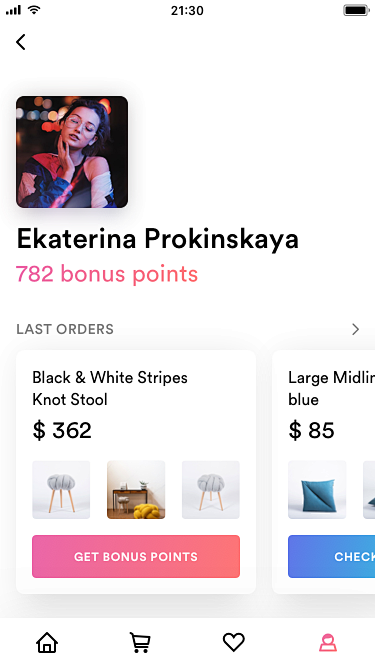Viewport: 375px width, 667px height.
Task: Click the Get Bonus Points button
Action: pyautogui.click(x=136, y=556)
